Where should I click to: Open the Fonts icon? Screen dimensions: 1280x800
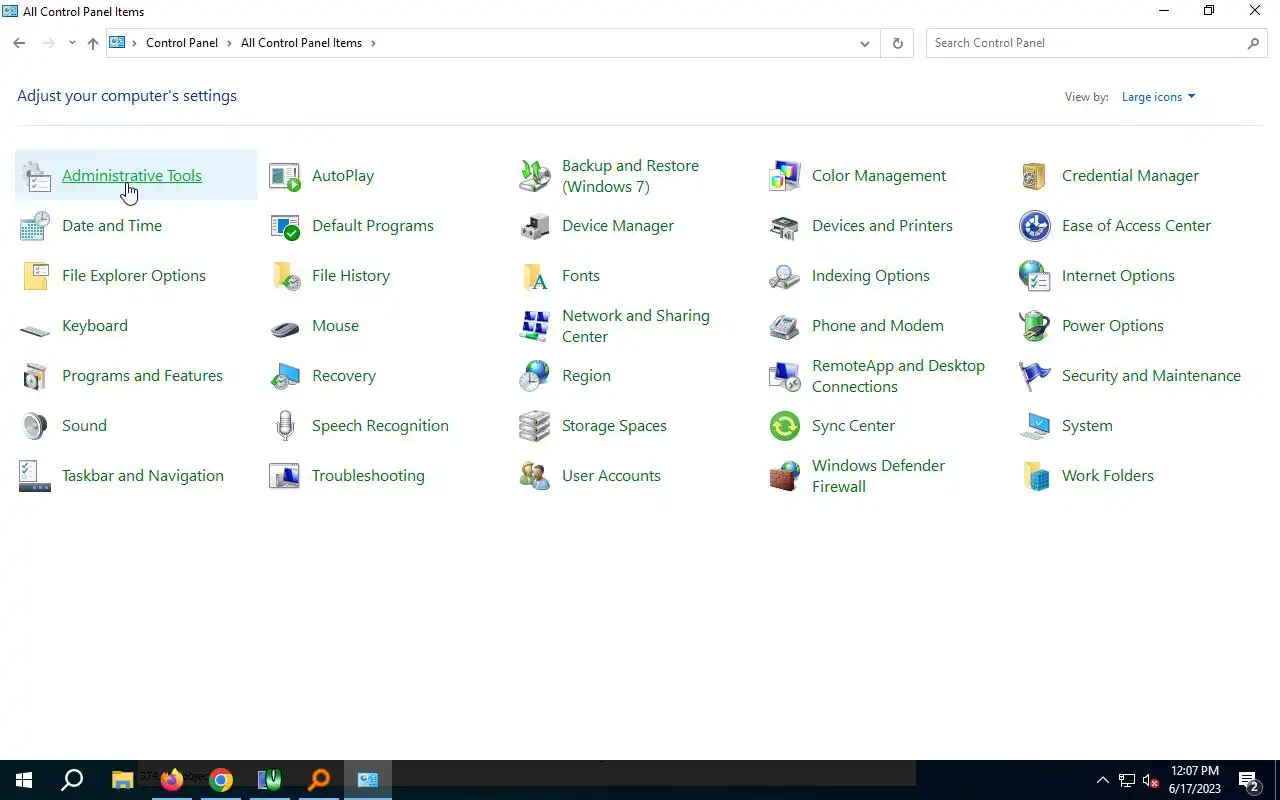[535, 276]
